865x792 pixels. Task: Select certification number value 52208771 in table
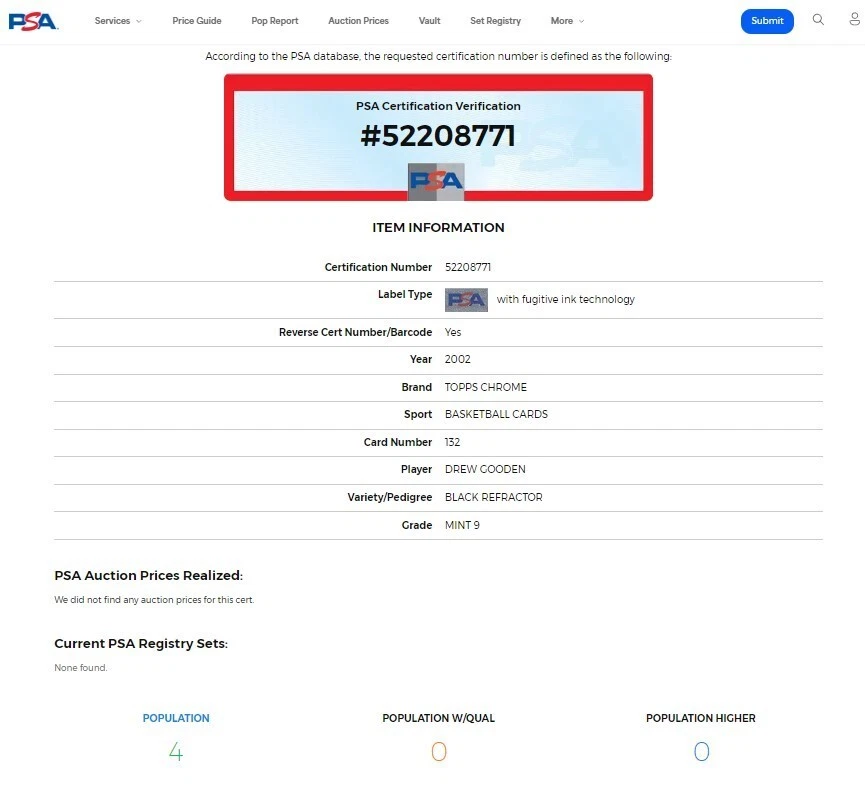(468, 267)
